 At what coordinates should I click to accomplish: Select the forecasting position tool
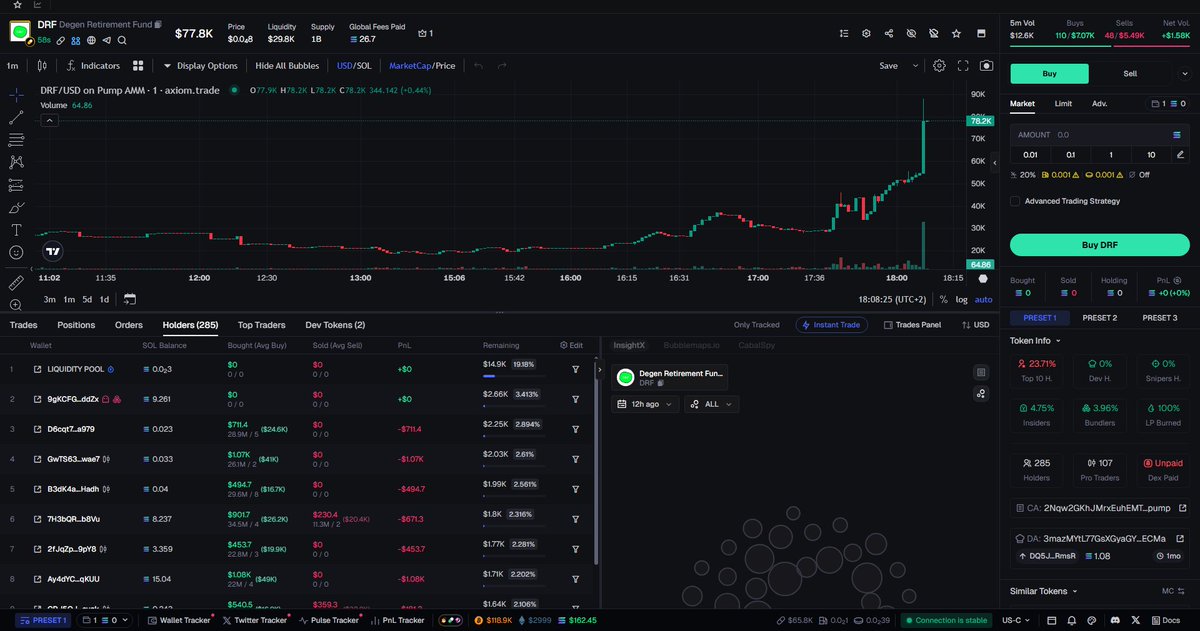[16, 185]
